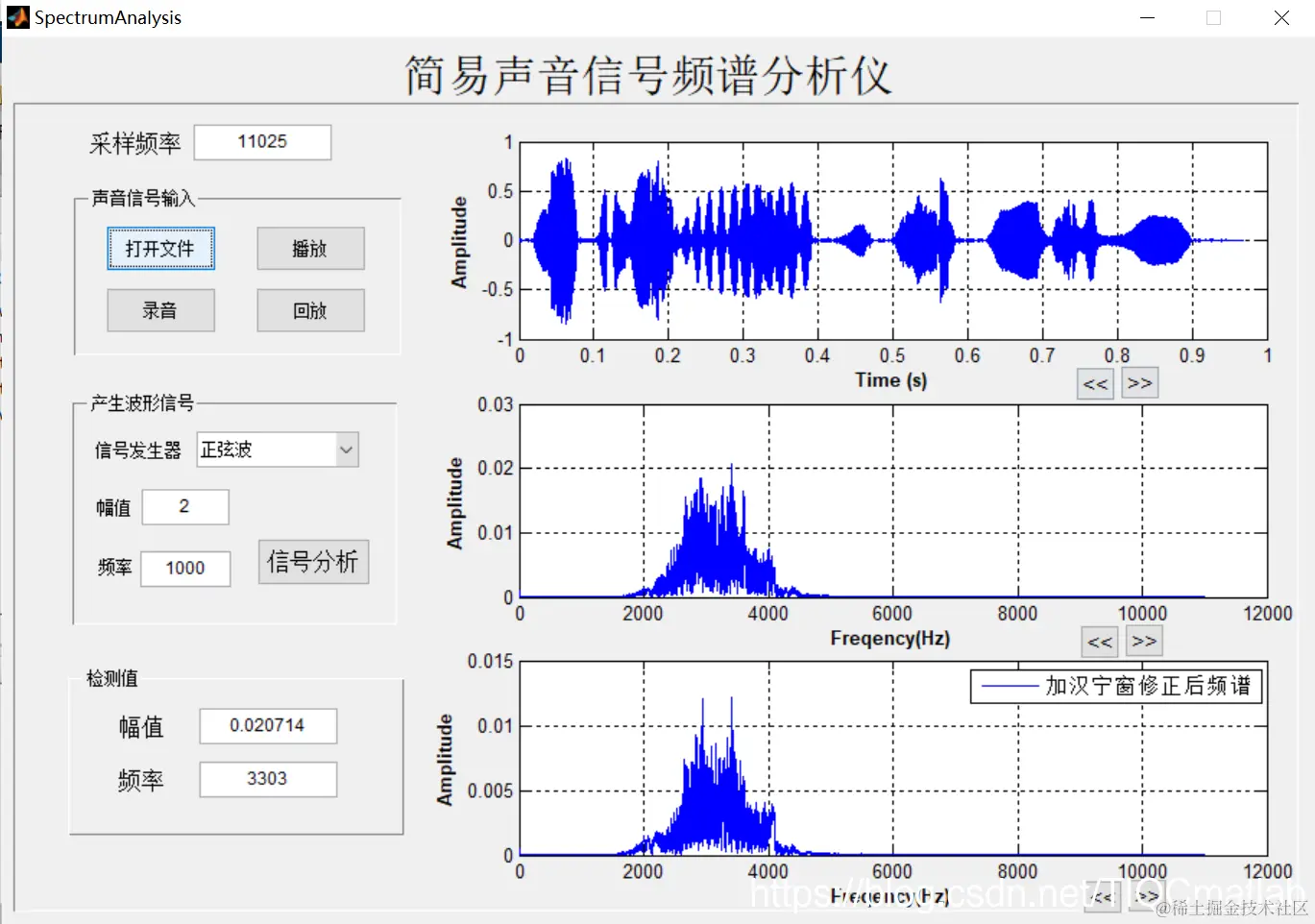Click the 简易声音信号频谱分析仪 title text
Image resolution: width=1315 pixels, height=924 pixels.
(x=648, y=75)
